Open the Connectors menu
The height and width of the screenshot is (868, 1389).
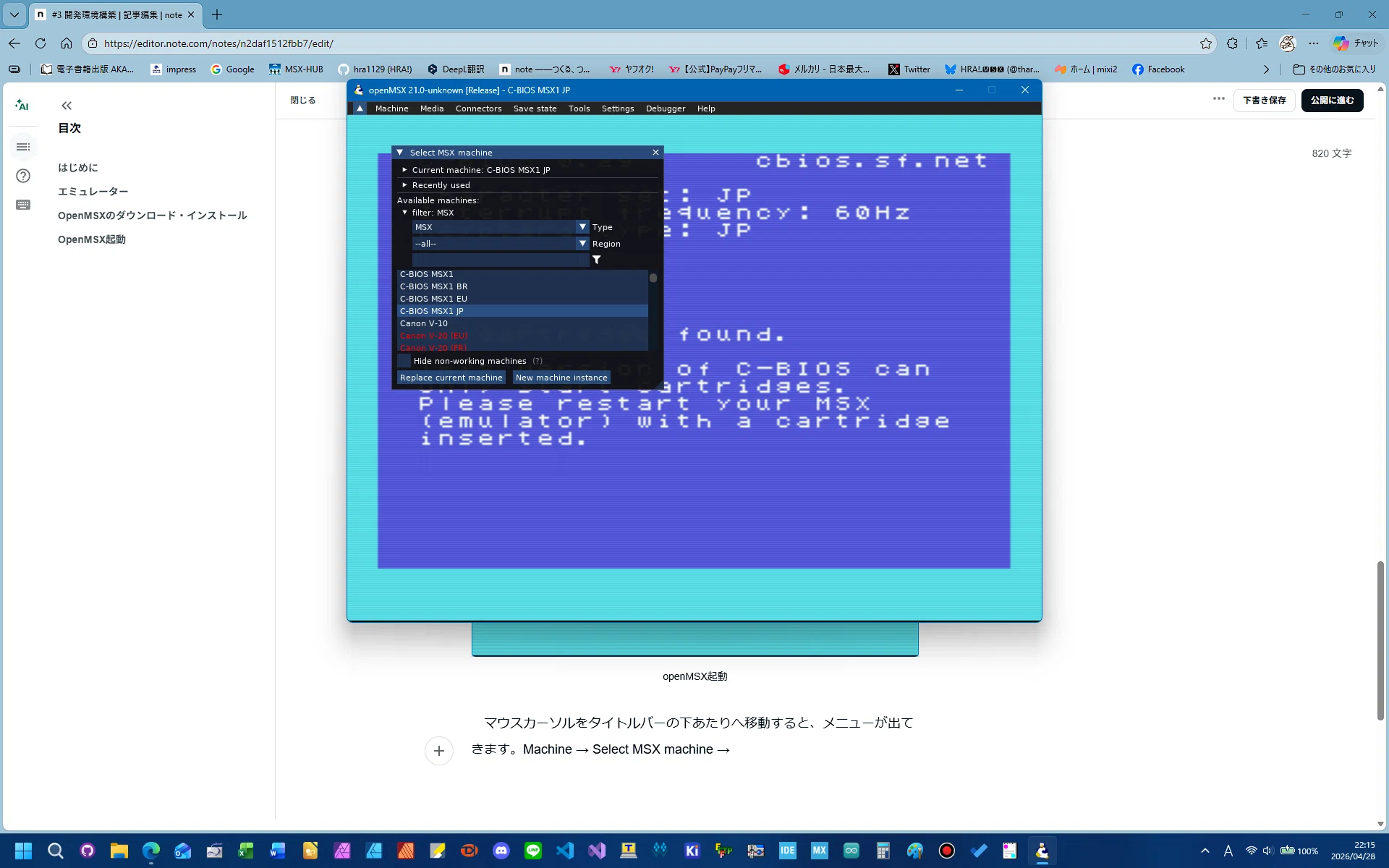[478, 109]
